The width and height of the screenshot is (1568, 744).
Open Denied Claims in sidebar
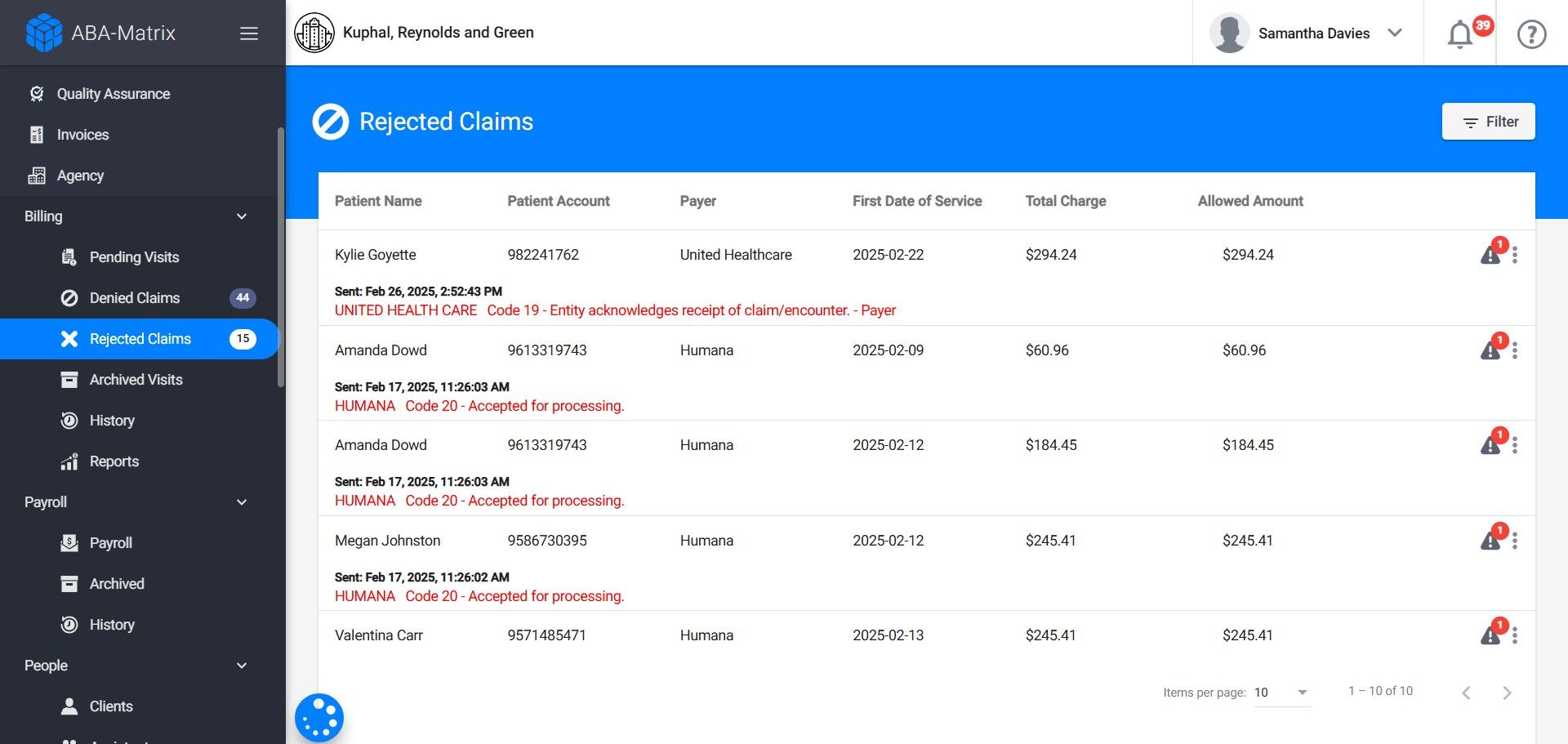135,298
